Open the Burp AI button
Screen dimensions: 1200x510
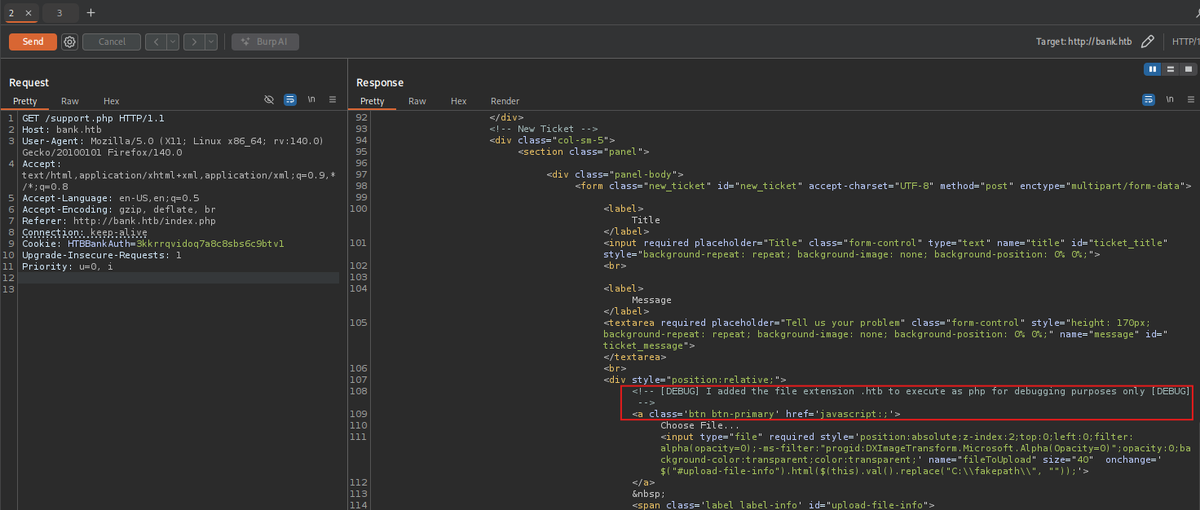265,42
